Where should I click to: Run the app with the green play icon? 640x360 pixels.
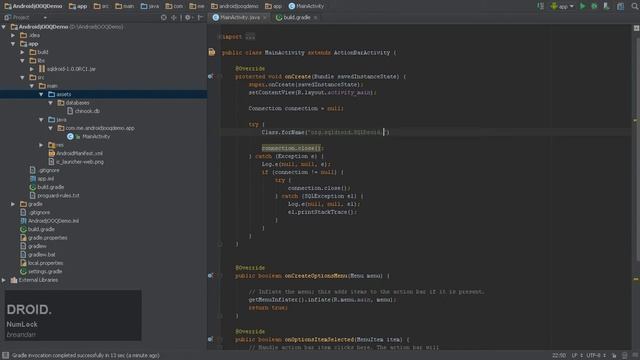click(x=582, y=6)
